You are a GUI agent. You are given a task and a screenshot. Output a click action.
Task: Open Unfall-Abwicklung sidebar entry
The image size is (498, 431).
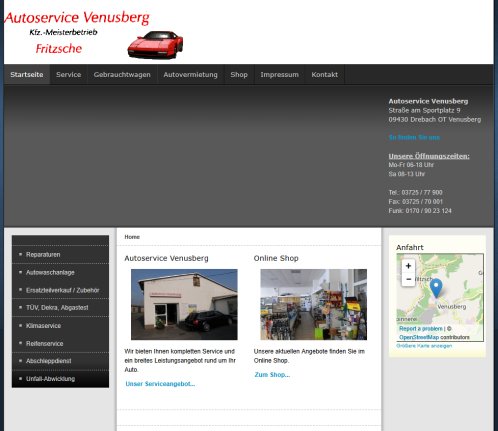pos(60,379)
